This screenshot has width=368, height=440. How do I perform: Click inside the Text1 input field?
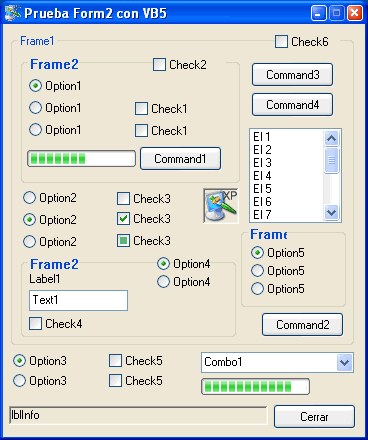(x=78, y=300)
